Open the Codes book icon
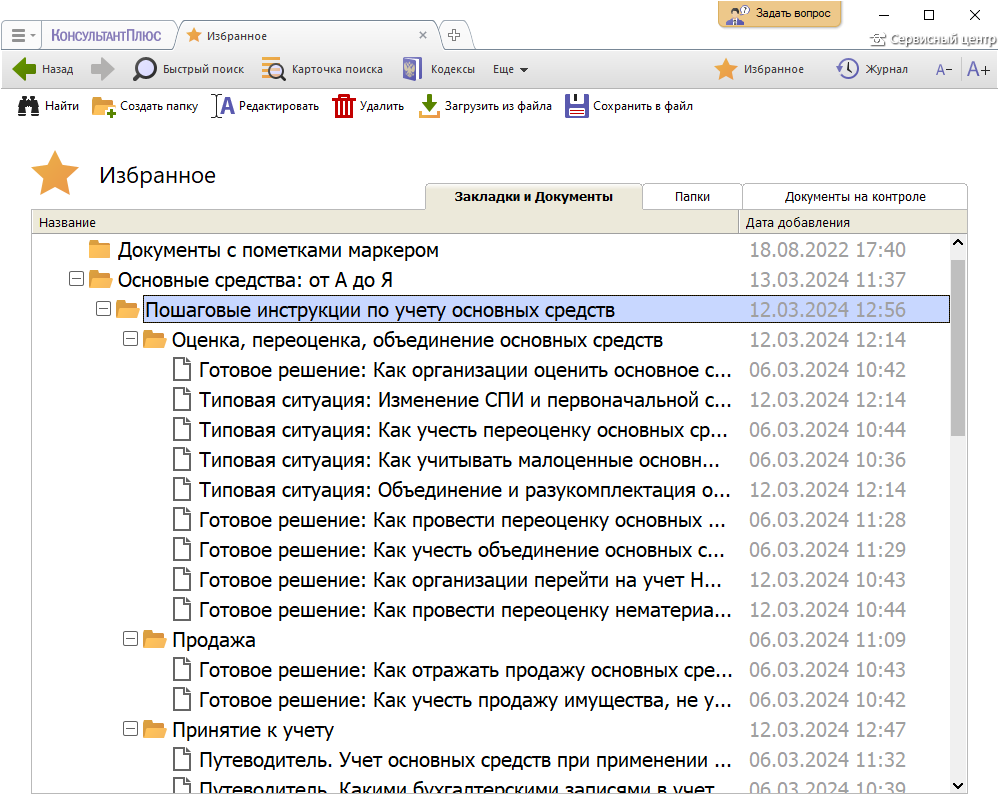This screenshot has width=1000, height=800. pyautogui.click(x=412, y=69)
